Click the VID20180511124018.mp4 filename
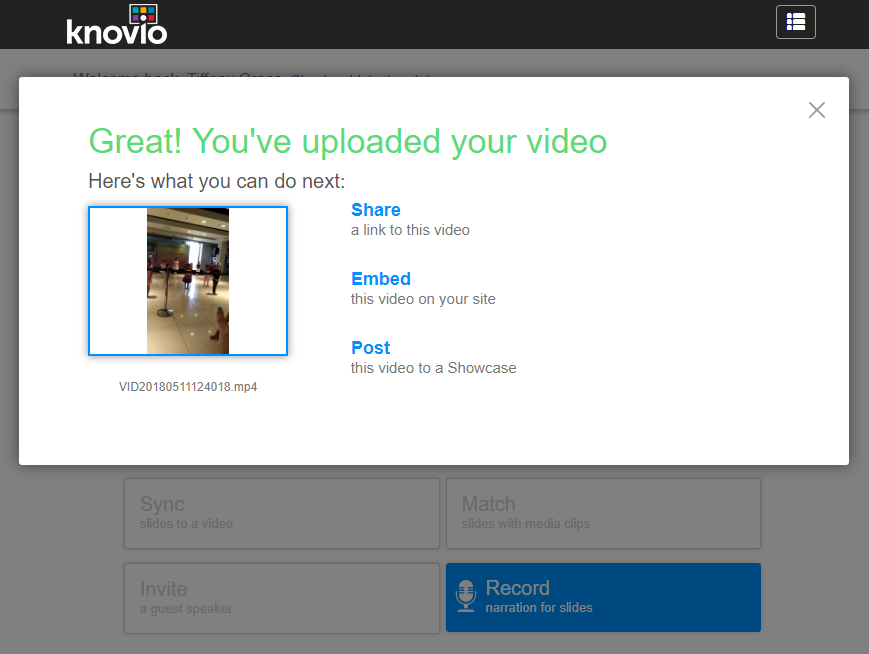The height and width of the screenshot is (654, 869). point(188,387)
